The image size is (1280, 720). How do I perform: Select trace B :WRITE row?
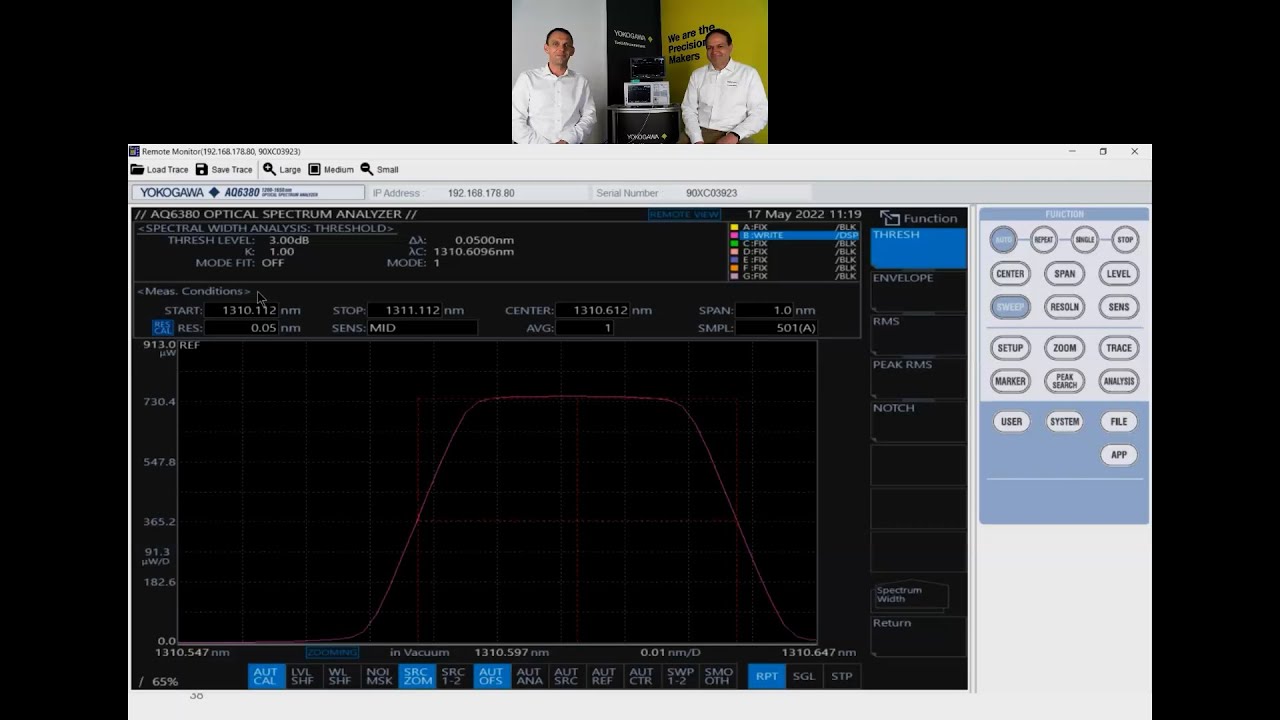click(794, 236)
